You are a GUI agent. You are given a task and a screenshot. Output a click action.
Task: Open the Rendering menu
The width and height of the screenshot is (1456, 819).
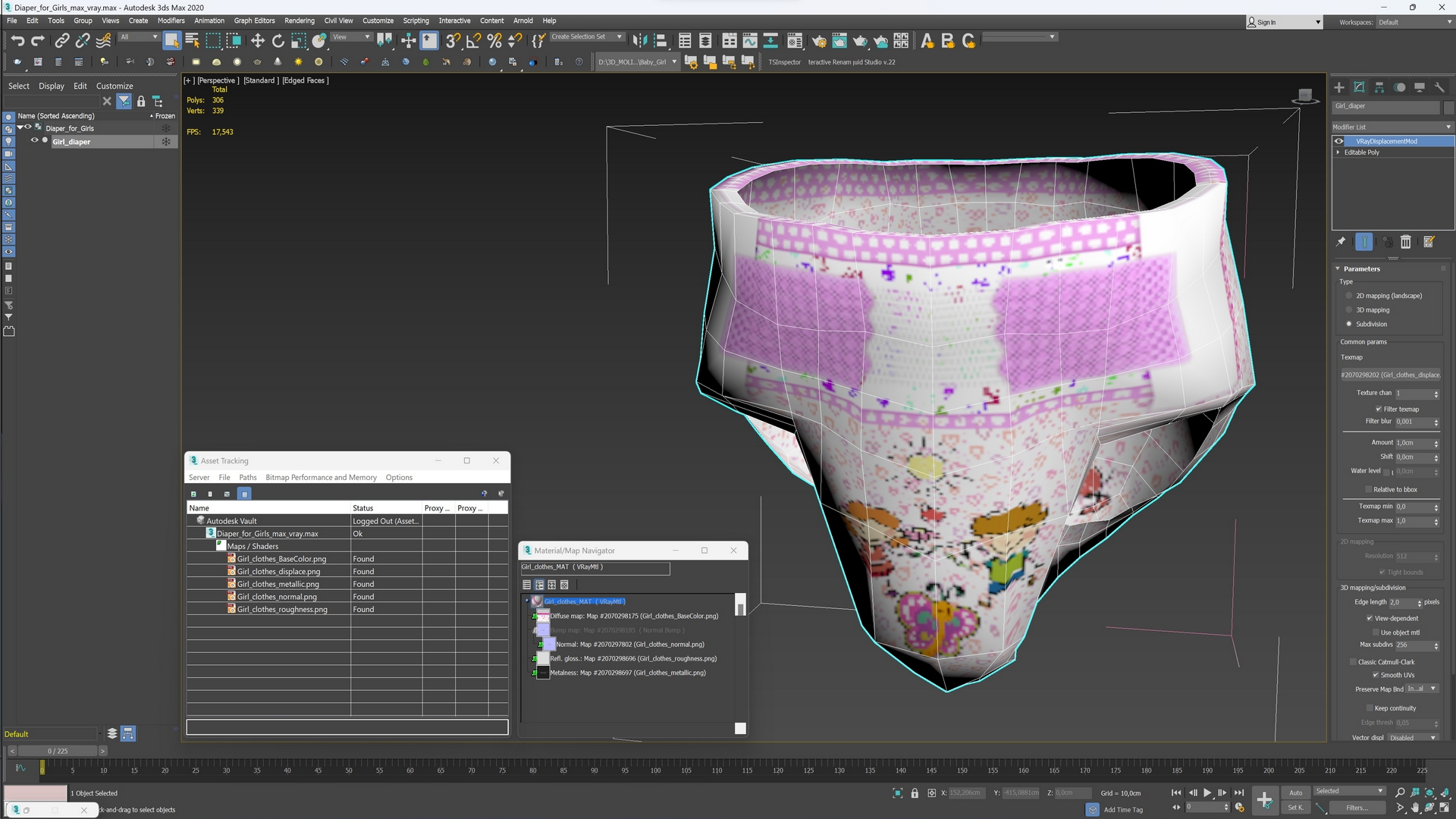pyautogui.click(x=300, y=20)
